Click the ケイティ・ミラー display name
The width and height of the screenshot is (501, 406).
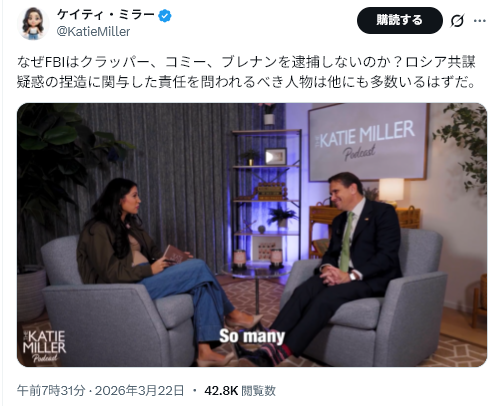coord(106,15)
